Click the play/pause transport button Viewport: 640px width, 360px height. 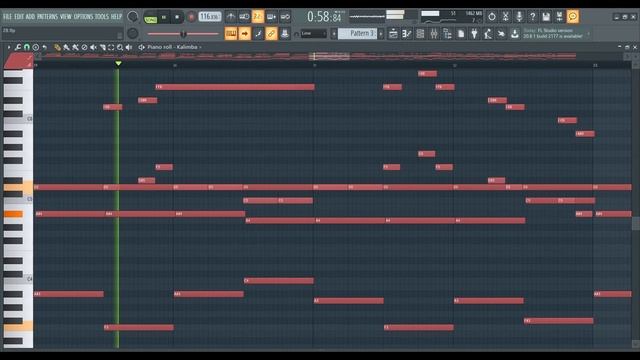pyautogui.click(x=164, y=17)
